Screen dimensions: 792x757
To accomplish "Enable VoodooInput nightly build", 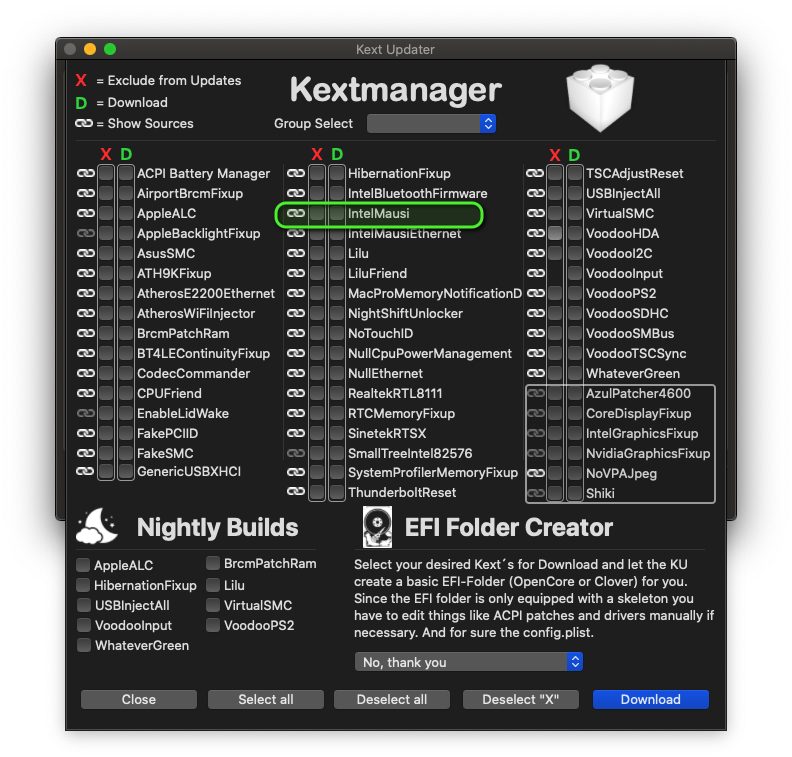I will click(83, 625).
